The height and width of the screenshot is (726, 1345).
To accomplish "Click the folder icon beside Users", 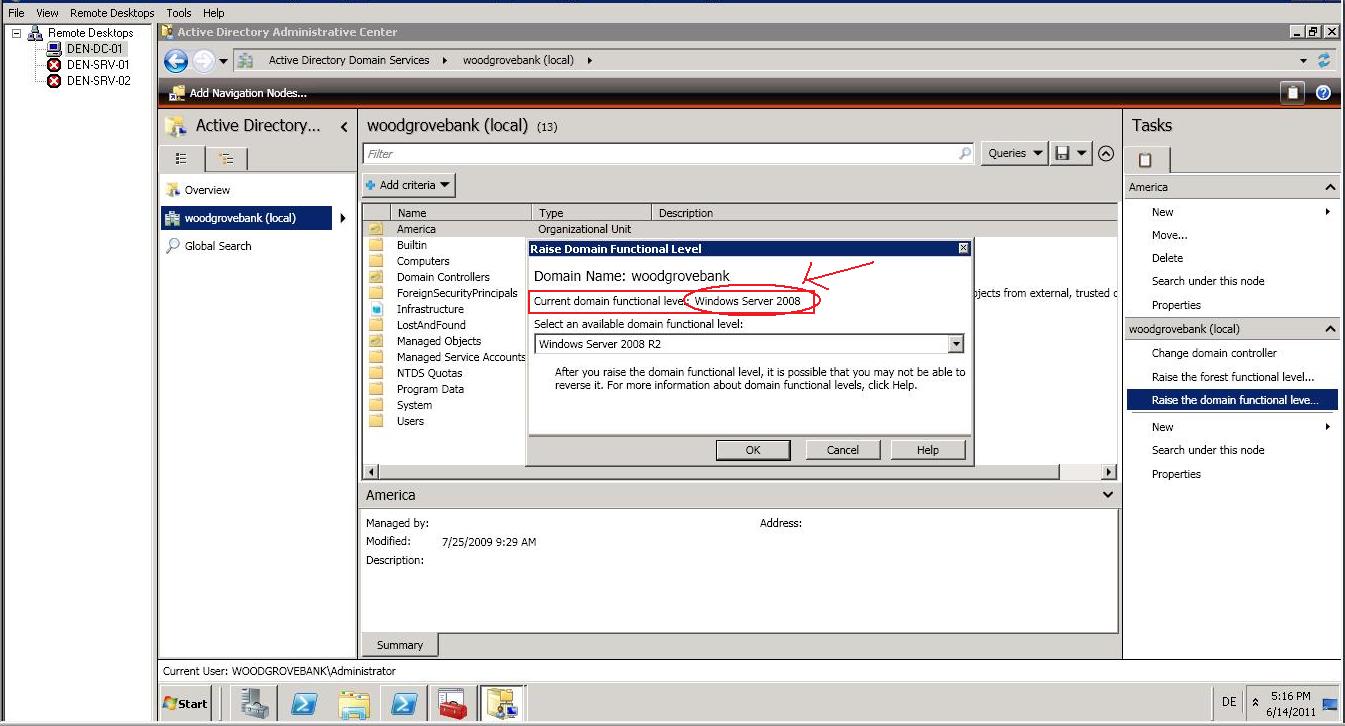I will [x=376, y=421].
